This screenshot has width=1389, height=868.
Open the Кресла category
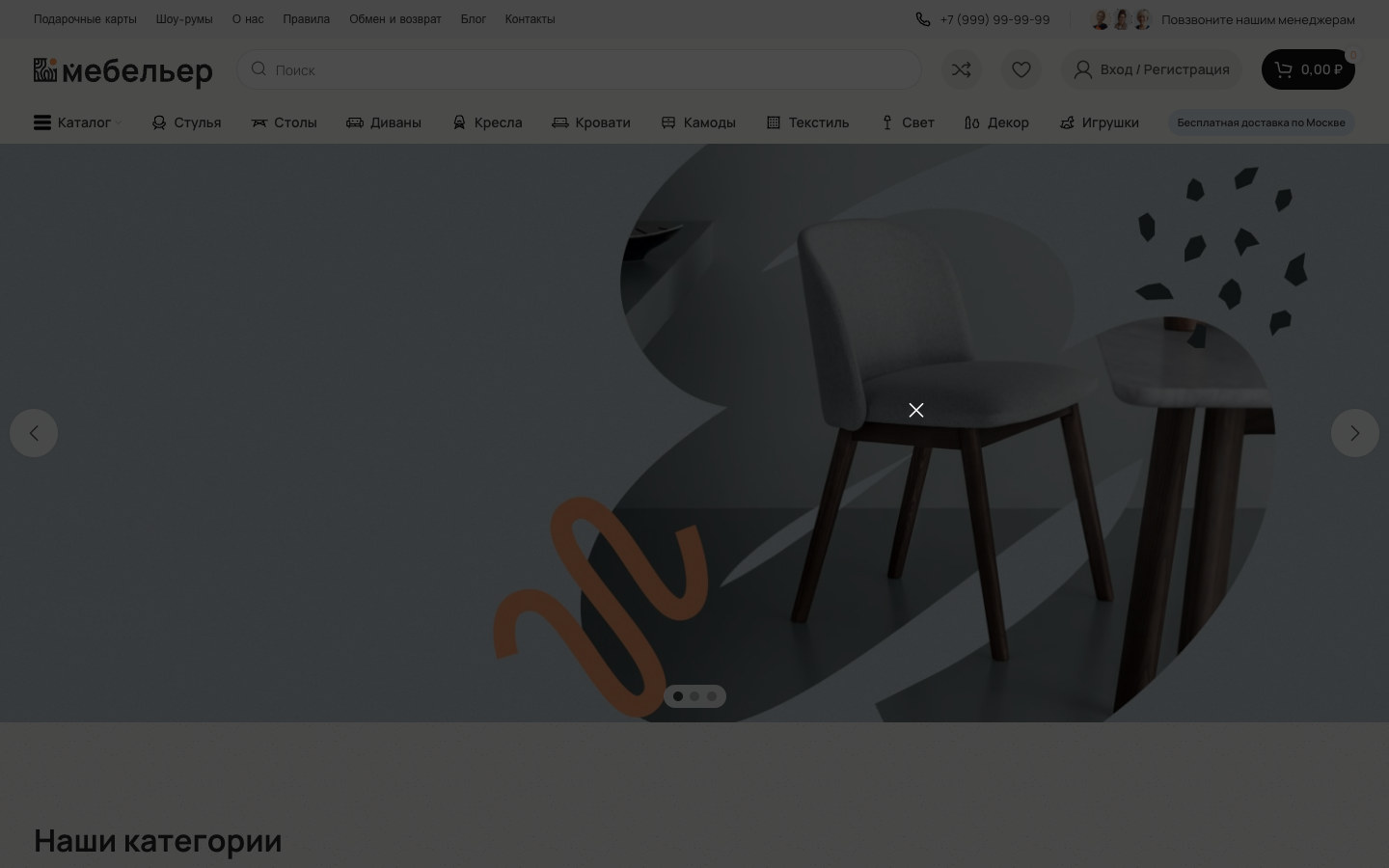[x=487, y=122]
